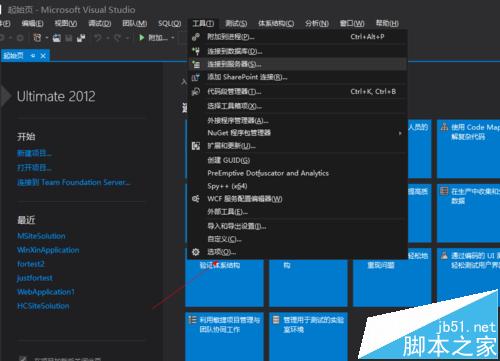The height and width of the screenshot is (361, 500).
Task: Click the Open File toolbar icon
Action: point(57,38)
